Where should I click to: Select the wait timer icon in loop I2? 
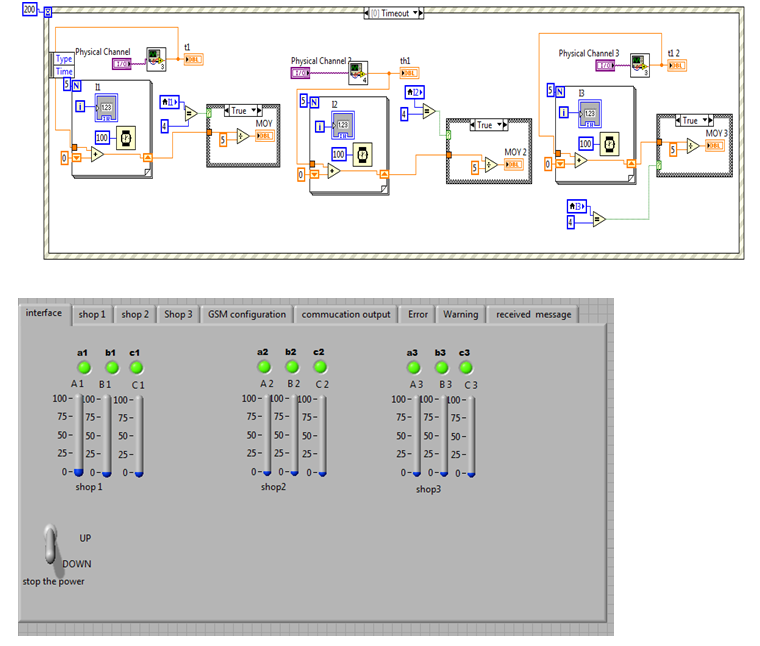click(362, 155)
